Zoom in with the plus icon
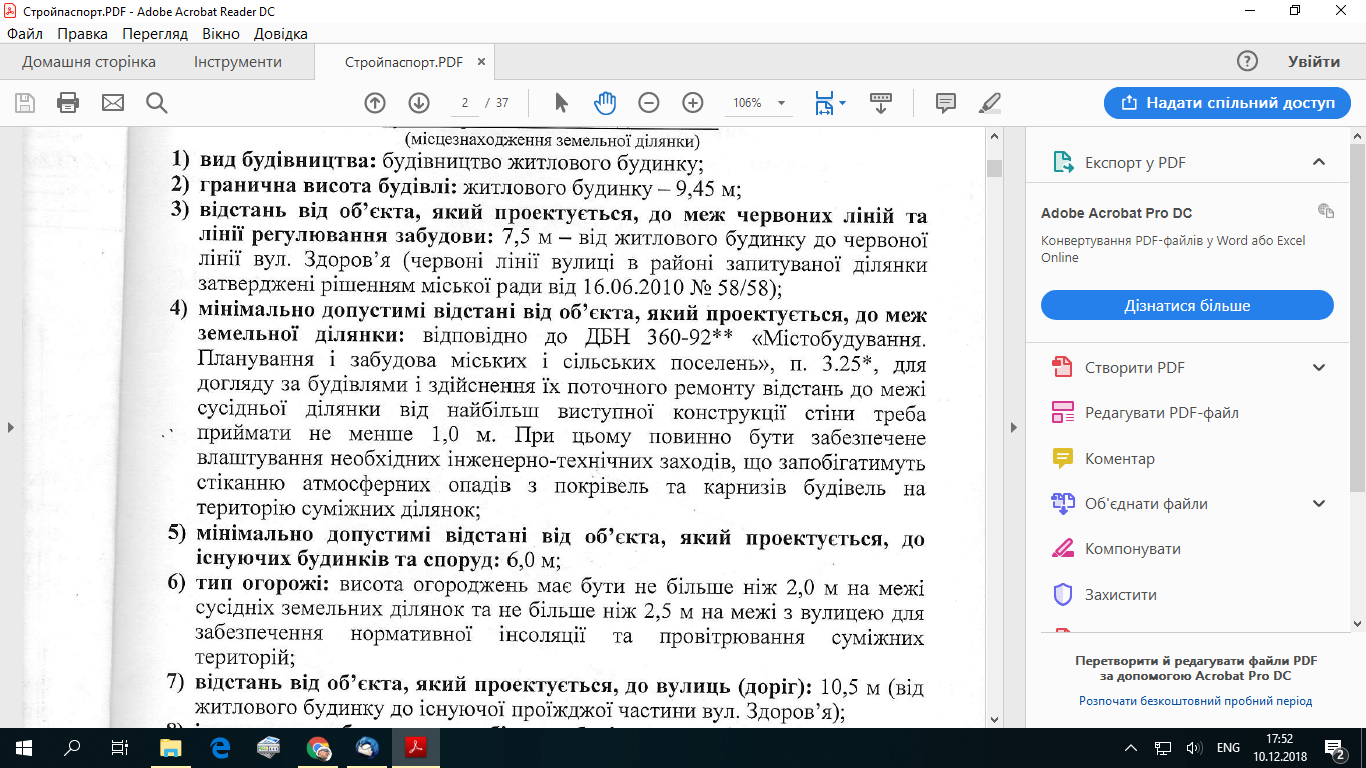 coord(693,102)
